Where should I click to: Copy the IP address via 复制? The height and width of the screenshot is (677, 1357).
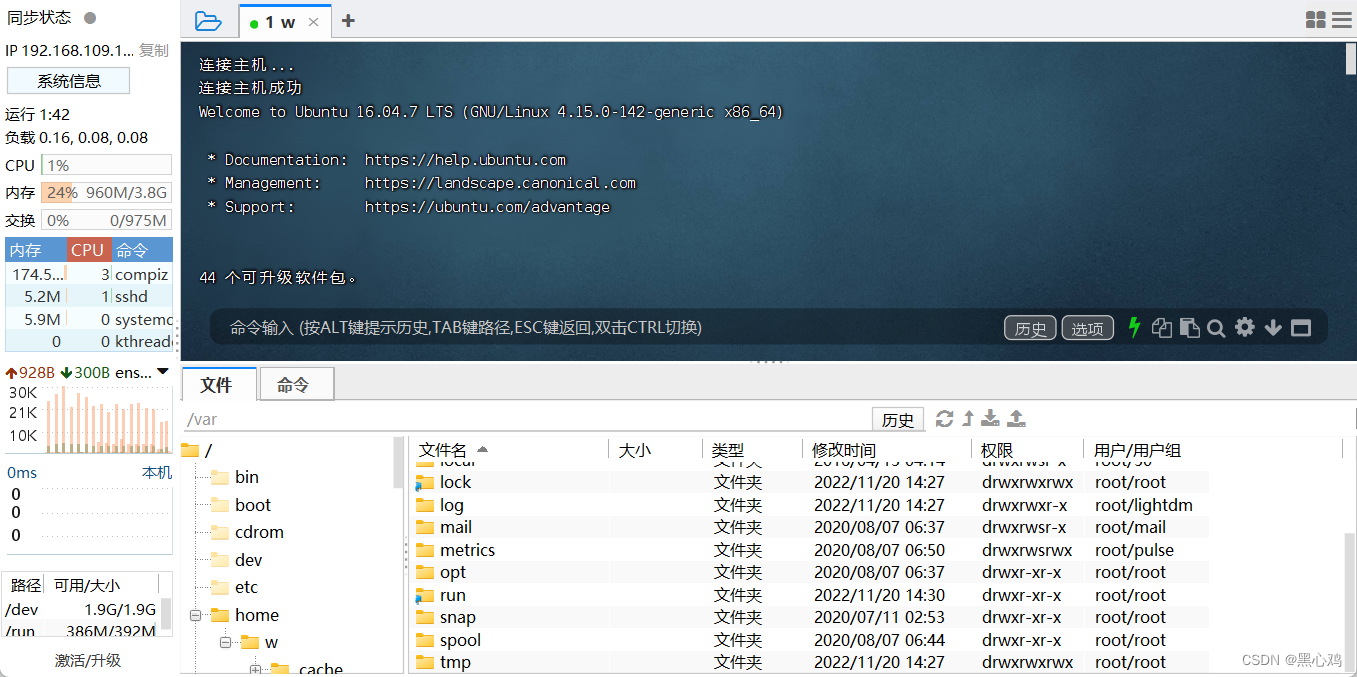tap(153, 50)
